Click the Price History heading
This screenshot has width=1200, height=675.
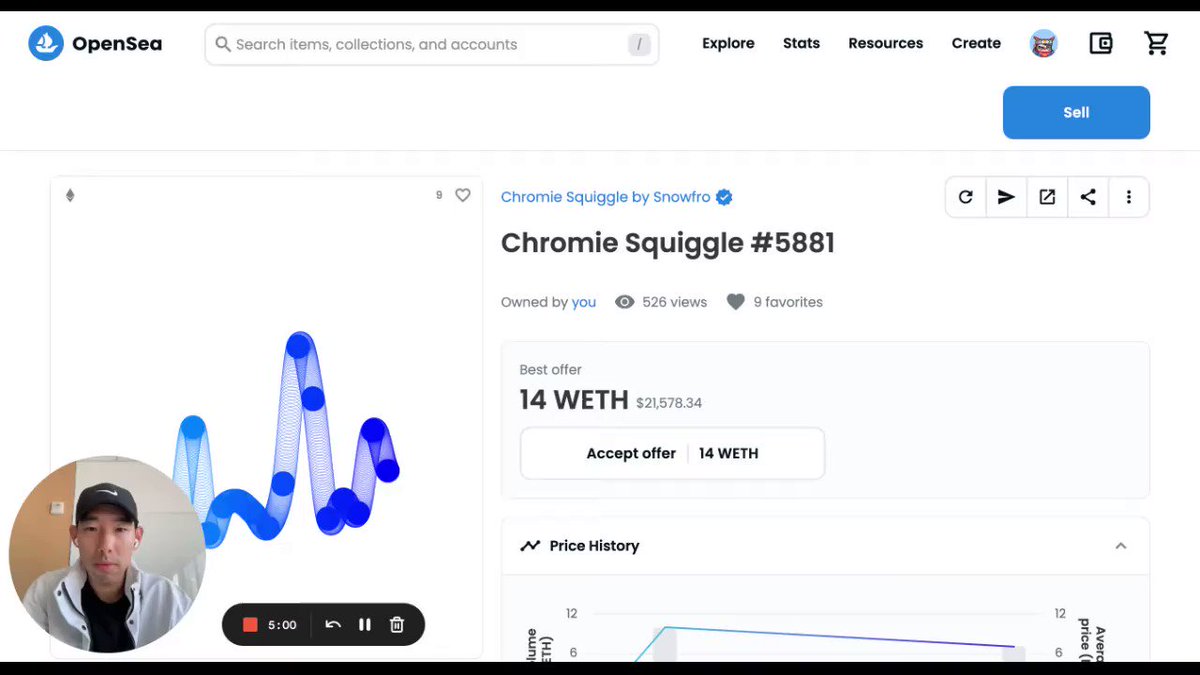pyautogui.click(x=594, y=546)
